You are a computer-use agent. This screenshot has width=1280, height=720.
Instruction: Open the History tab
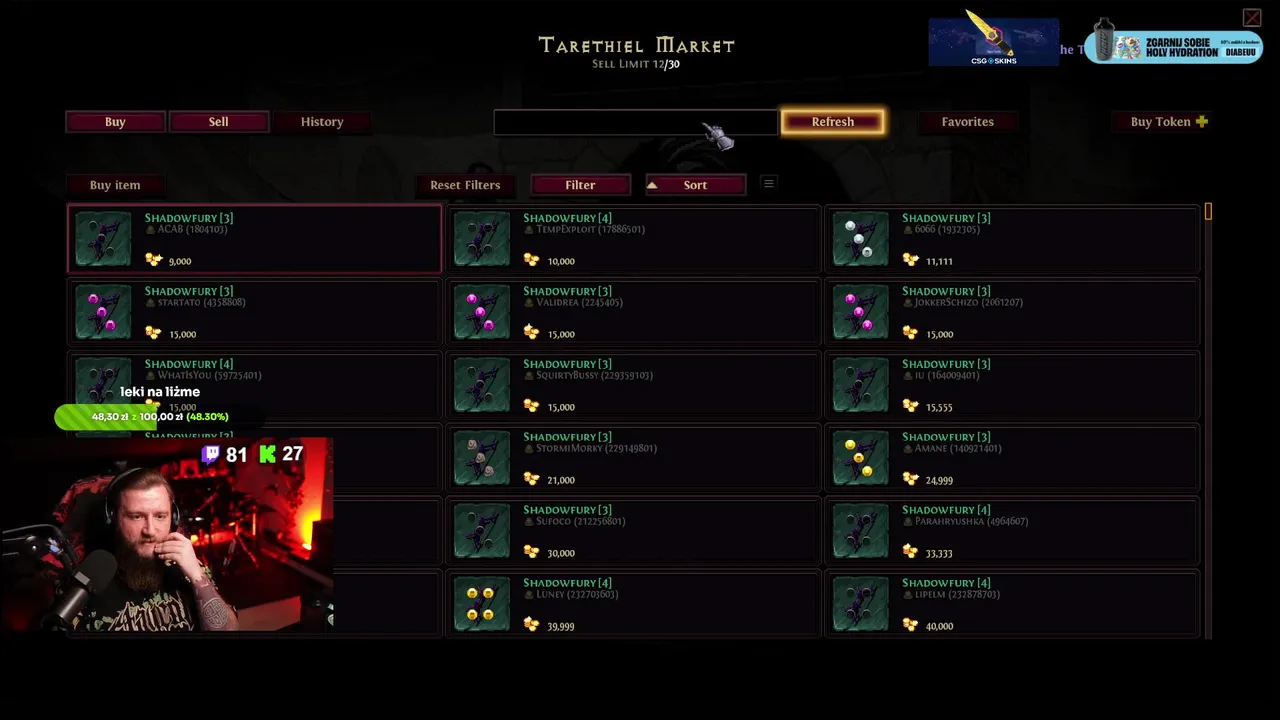coord(322,122)
